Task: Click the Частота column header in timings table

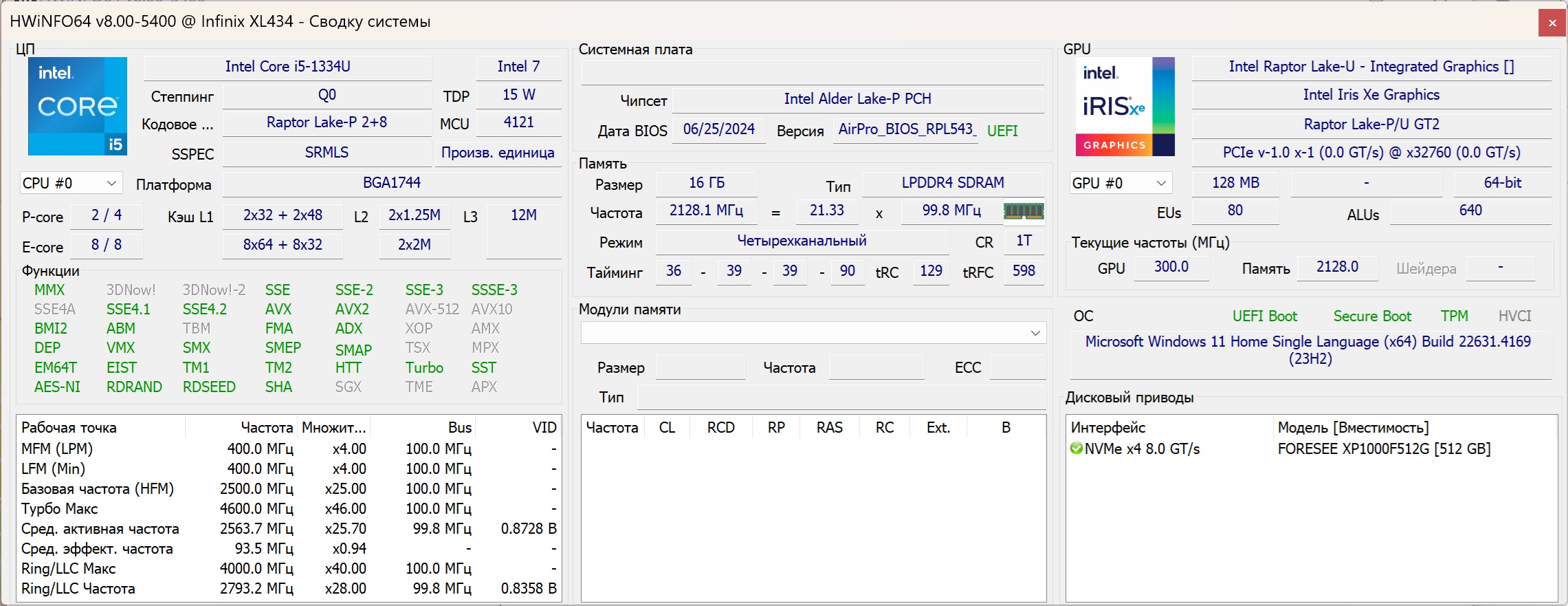Action: point(612,427)
